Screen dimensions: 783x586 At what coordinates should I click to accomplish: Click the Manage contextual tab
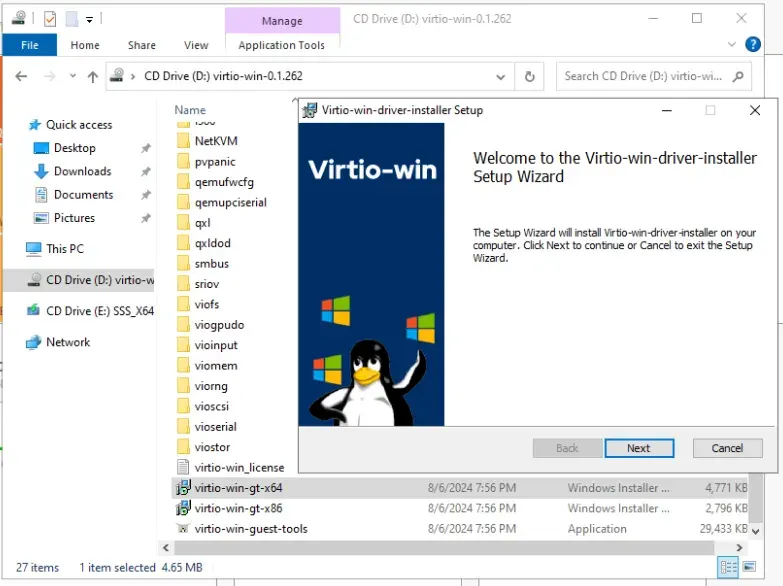click(x=282, y=20)
